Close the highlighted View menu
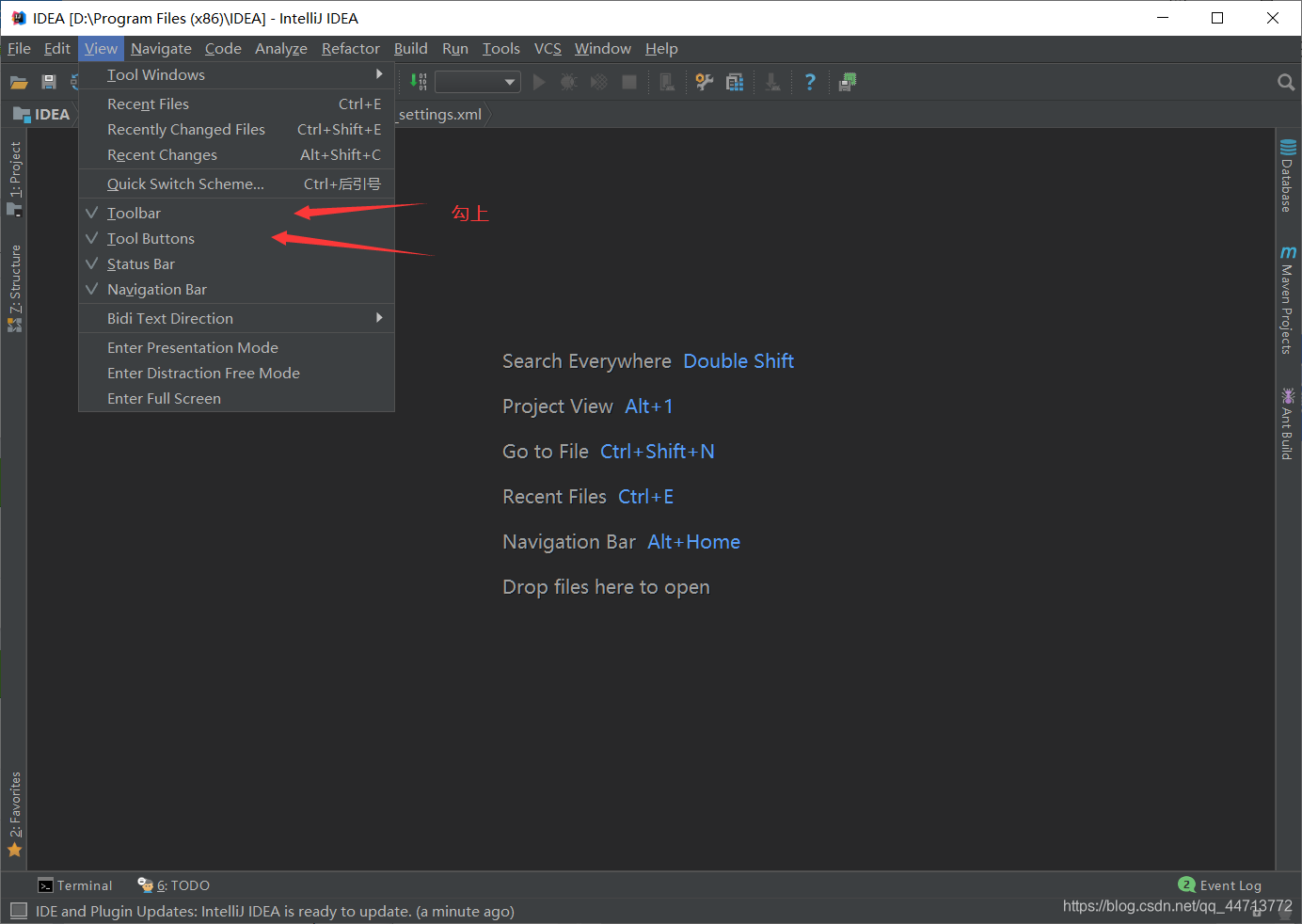The width and height of the screenshot is (1302, 924). (x=101, y=49)
